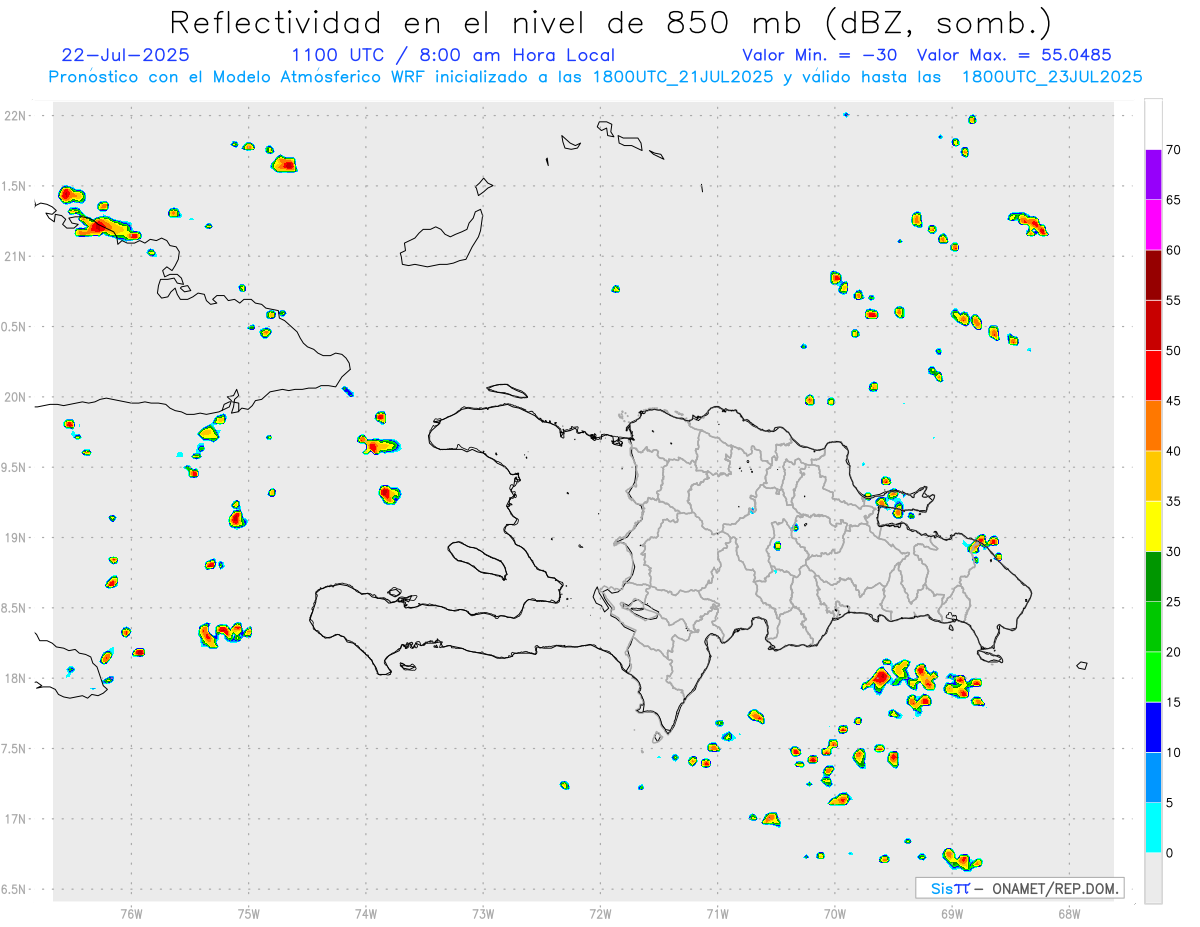Click the colorbar value label '40'
The height and width of the screenshot is (927, 1200).
[1173, 451]
